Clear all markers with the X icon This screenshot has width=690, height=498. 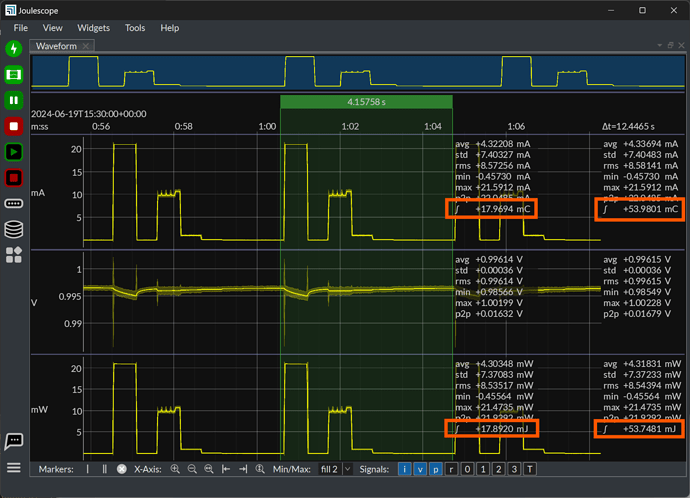click(122, 469)
